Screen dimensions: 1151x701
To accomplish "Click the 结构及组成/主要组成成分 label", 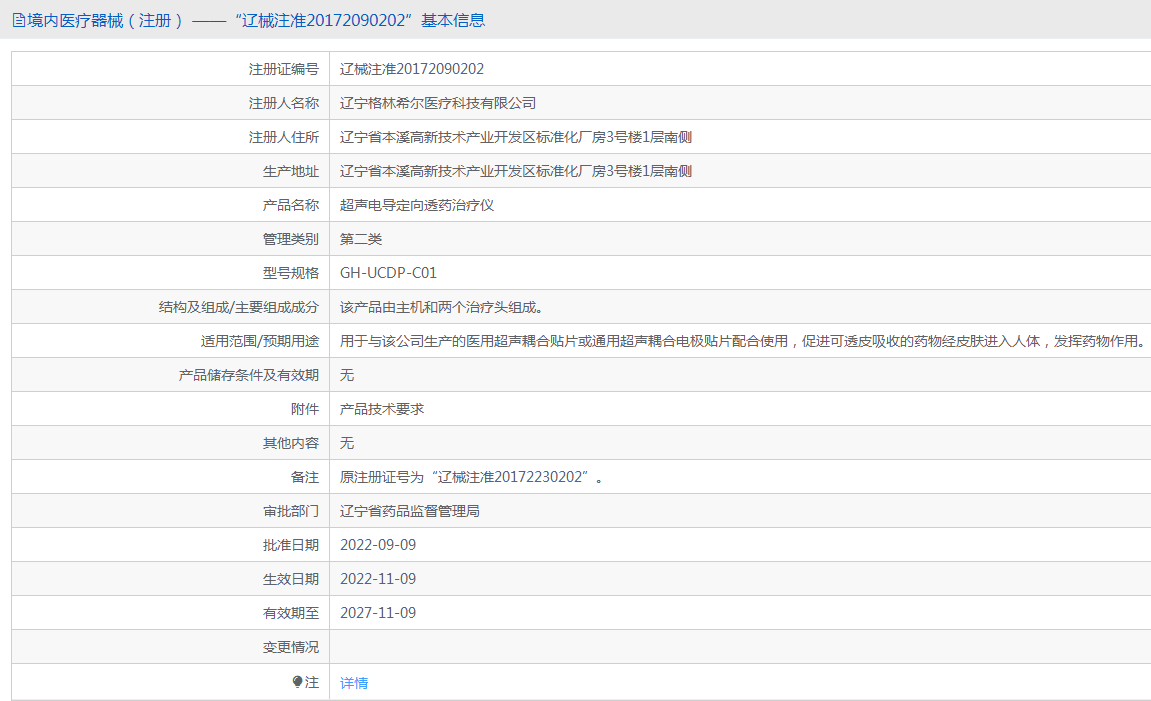I will pyautogui.click(x=239, y=307).
